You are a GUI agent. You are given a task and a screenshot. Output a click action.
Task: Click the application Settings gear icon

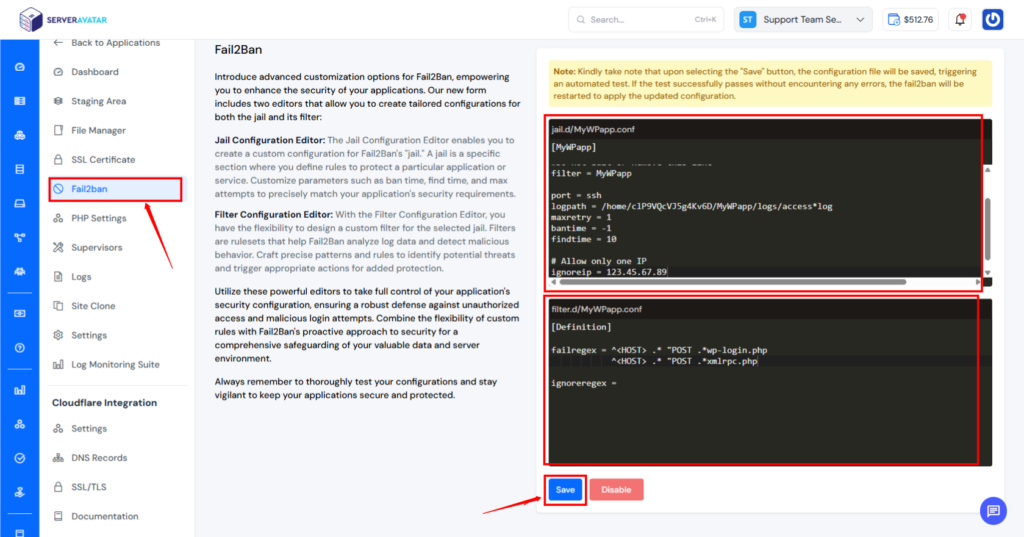point(58,335)
